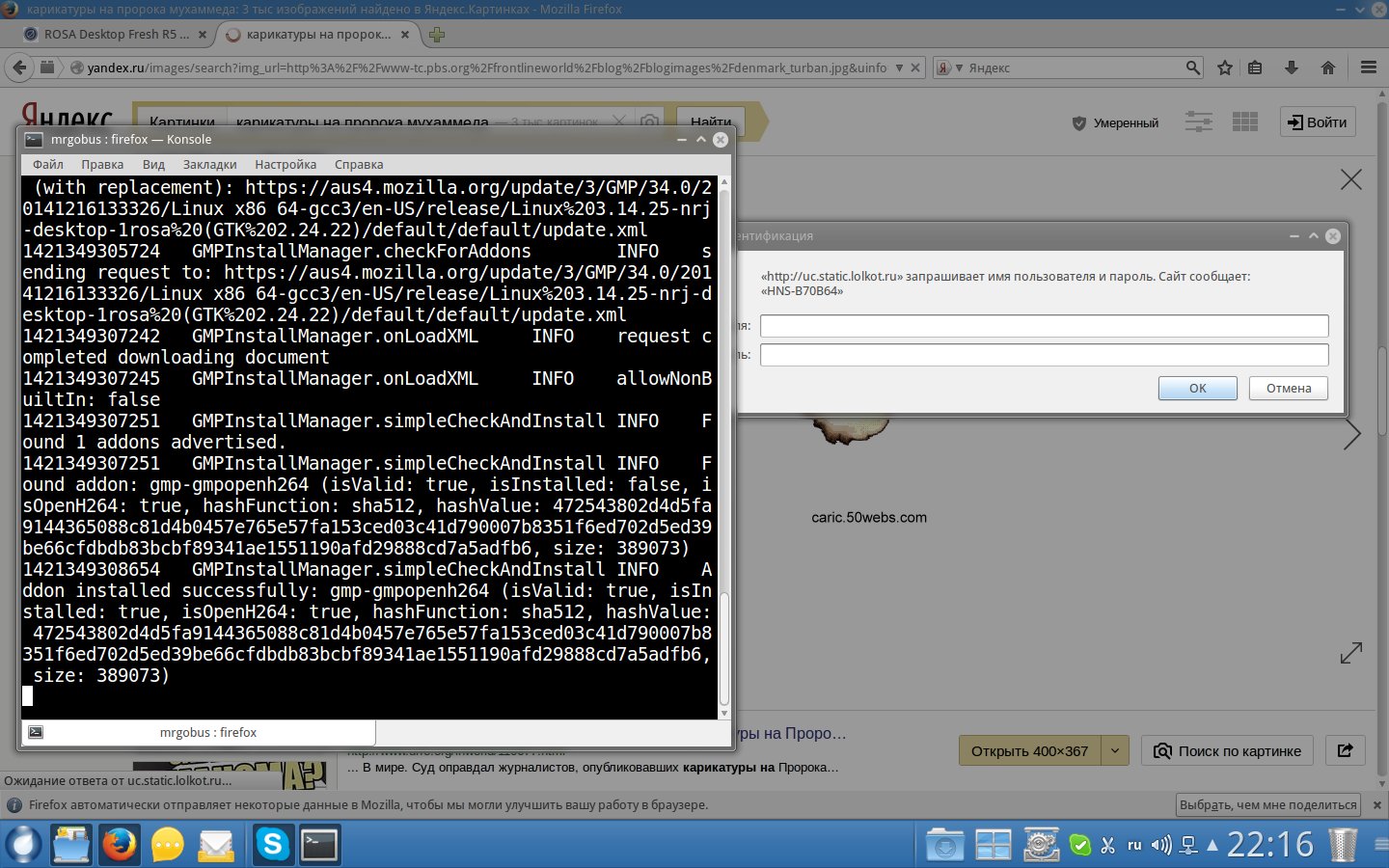Click the Firefox URL address bar
1389x868 pixels.
click(487, 68)
